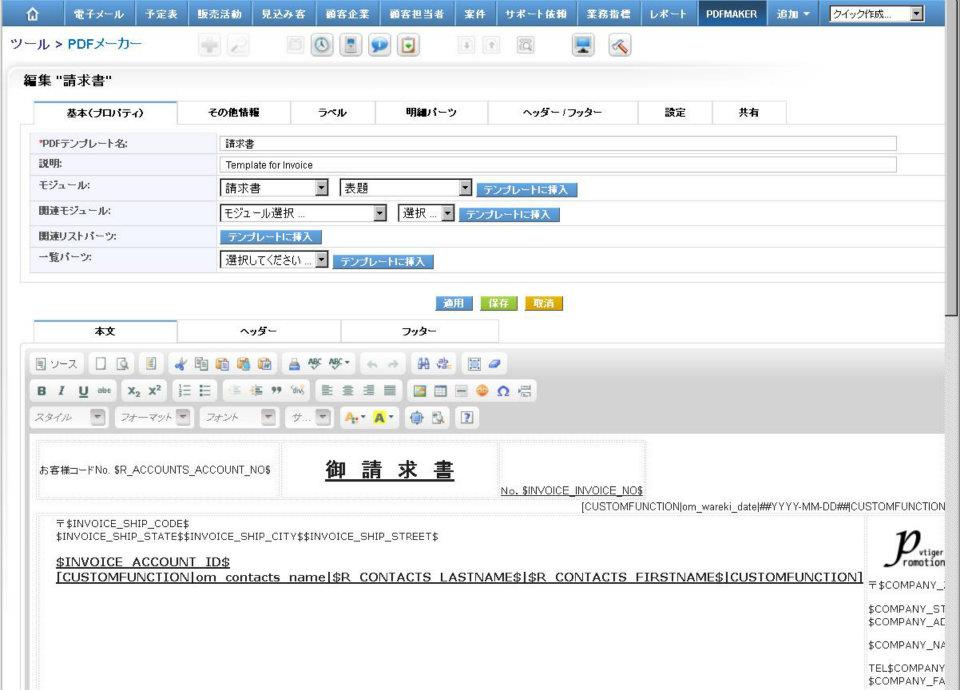Insert smiley icon

[x=482, y=391]
